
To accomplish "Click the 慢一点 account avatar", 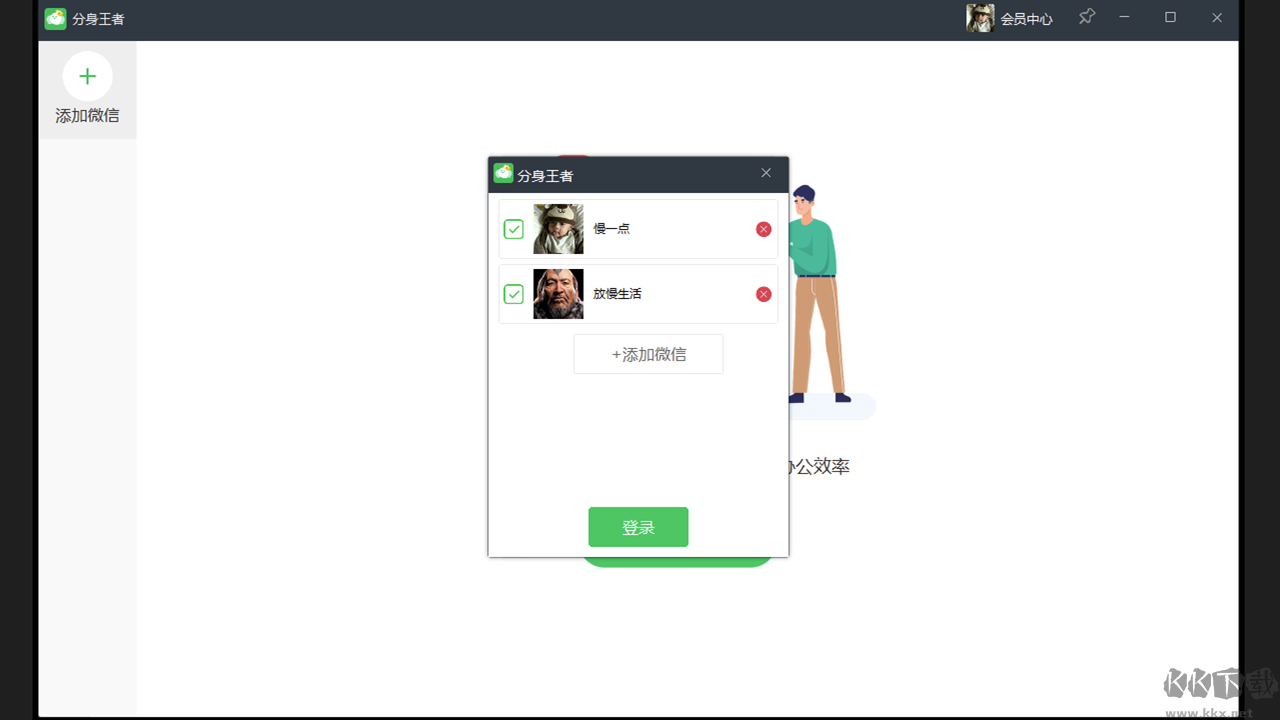I will [x=558, y=229].
